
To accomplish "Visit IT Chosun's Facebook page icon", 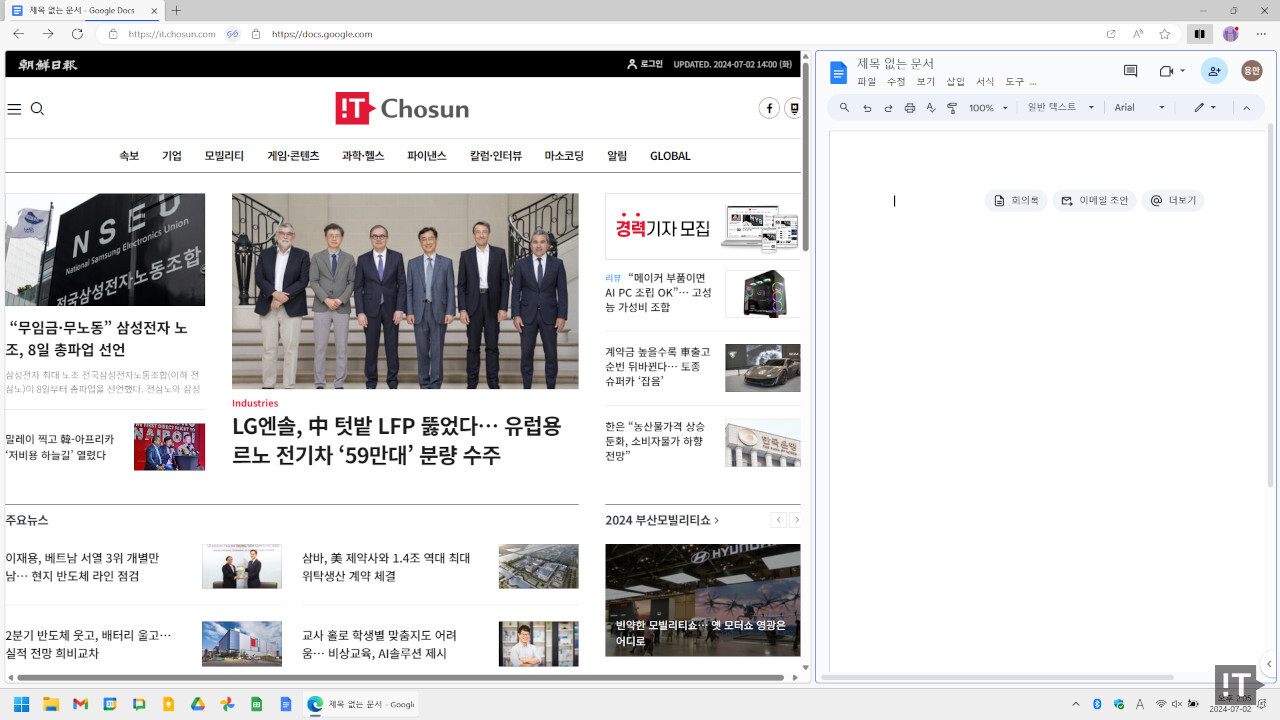I will [769, 107].
